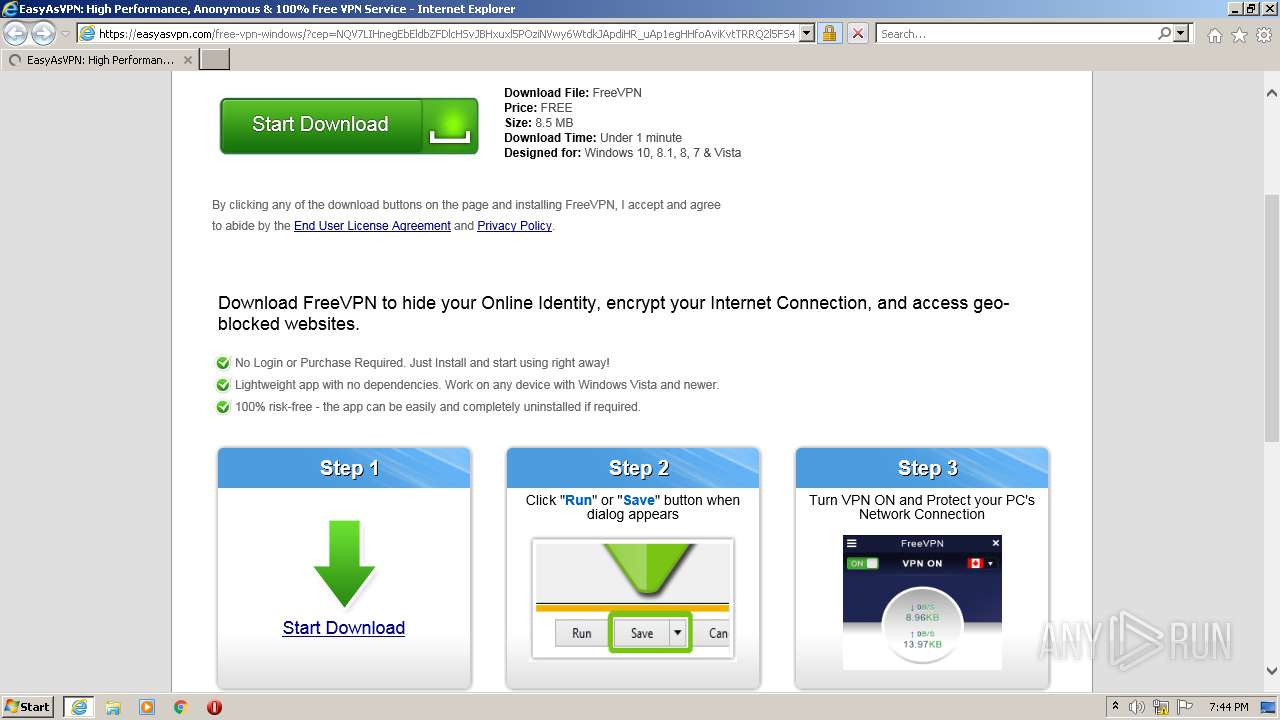This screenshot has width=1280, height=720.
Task: Click the network tray icon
Action: [1159, 707]
